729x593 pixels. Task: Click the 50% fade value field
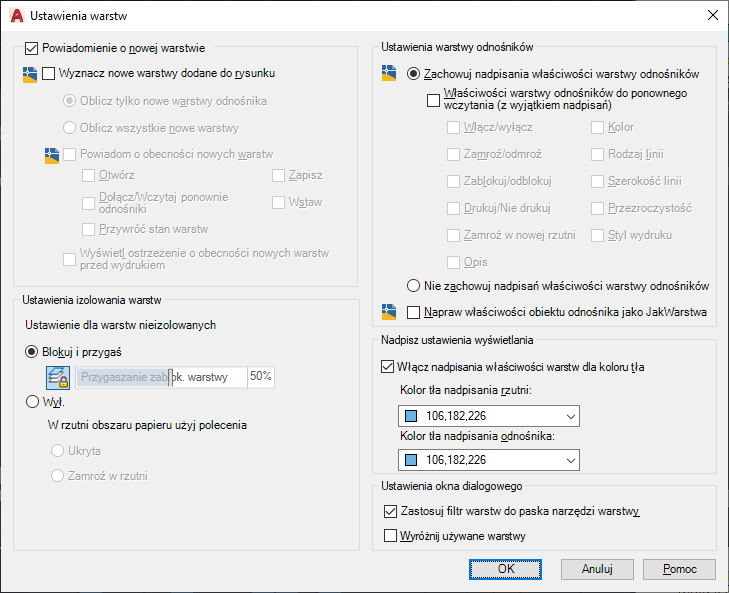260,377
